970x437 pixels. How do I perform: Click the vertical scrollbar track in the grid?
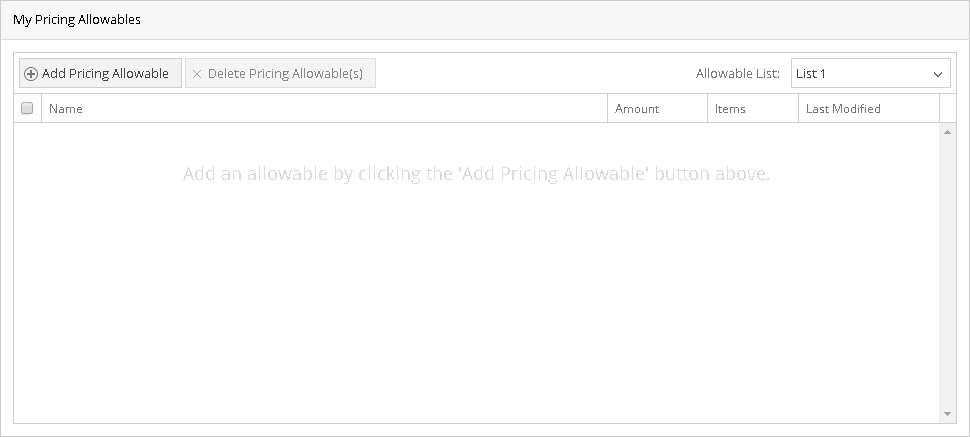point(947,270)
